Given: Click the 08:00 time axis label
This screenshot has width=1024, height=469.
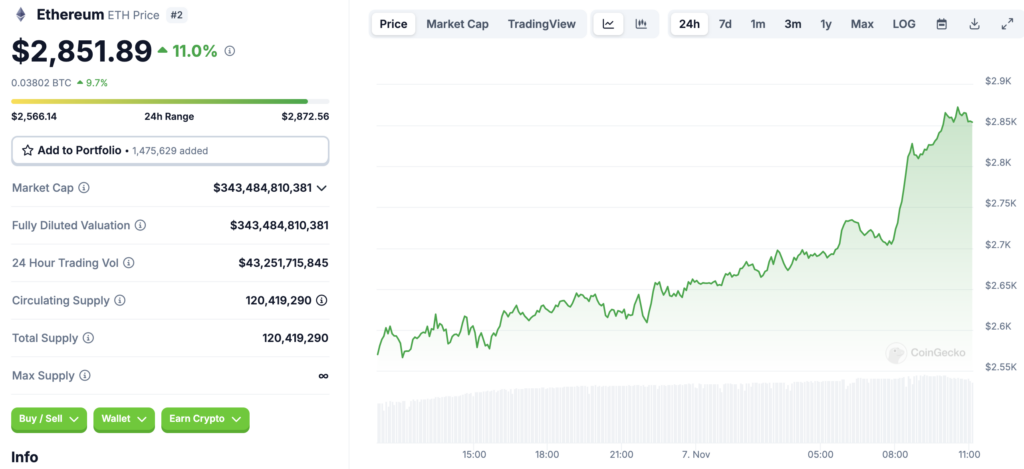Looking at the screenshot, I should 895,455.
